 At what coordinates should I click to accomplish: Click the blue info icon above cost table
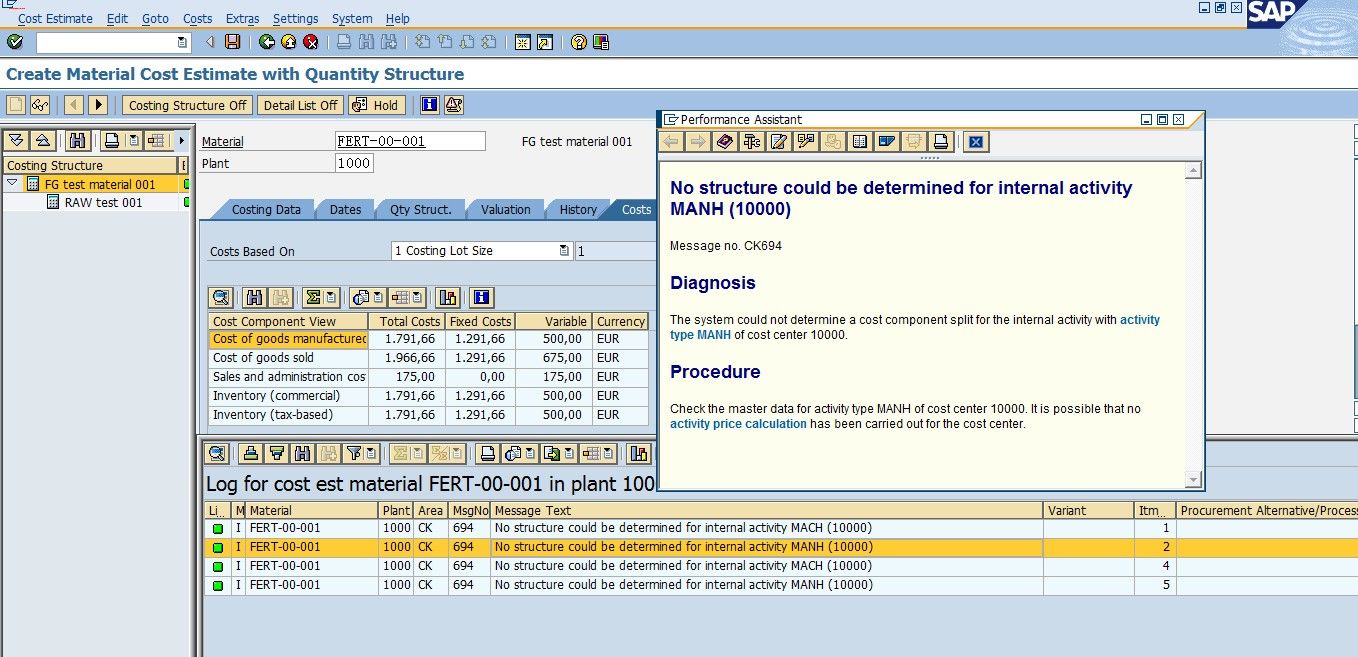click(482, 297)
